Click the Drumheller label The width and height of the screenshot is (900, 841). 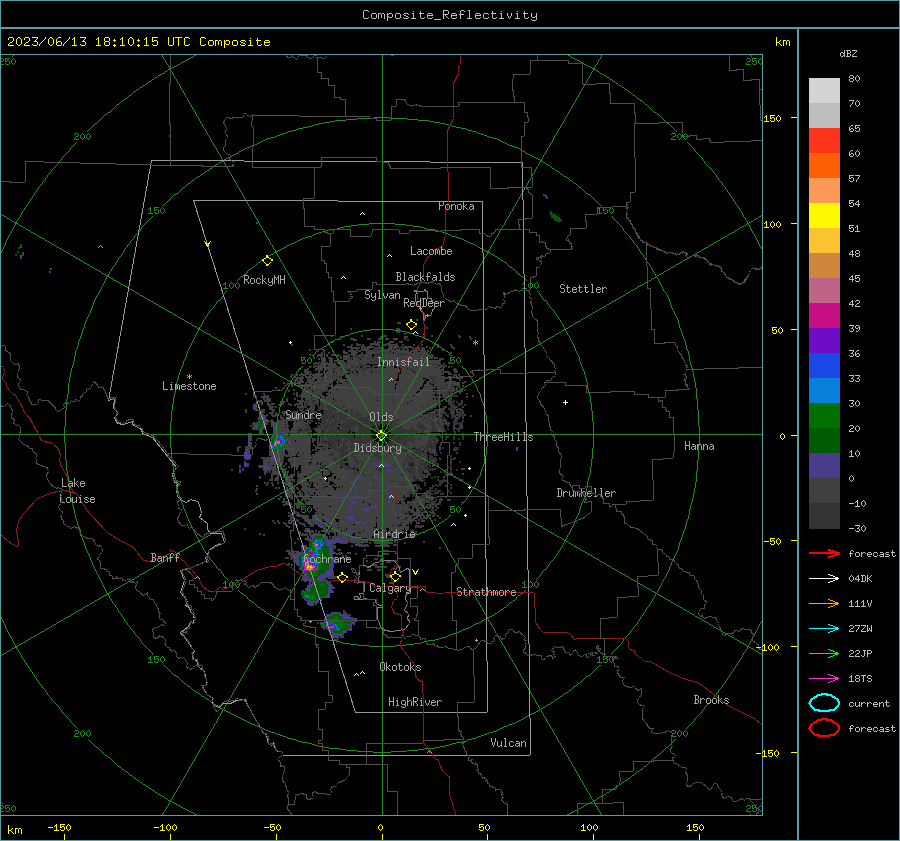click(586, 493)
